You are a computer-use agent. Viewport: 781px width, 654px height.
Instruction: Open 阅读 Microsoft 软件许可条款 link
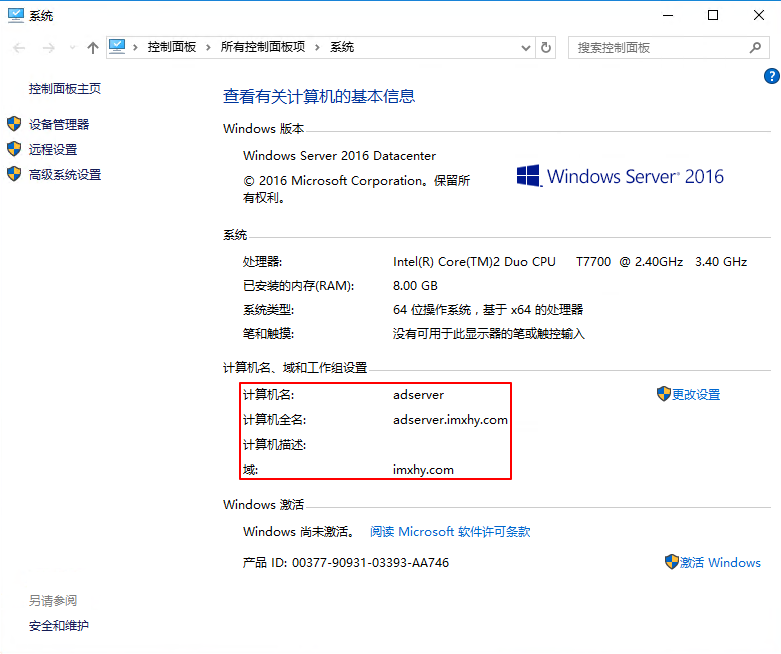click(x=450, y=532)
